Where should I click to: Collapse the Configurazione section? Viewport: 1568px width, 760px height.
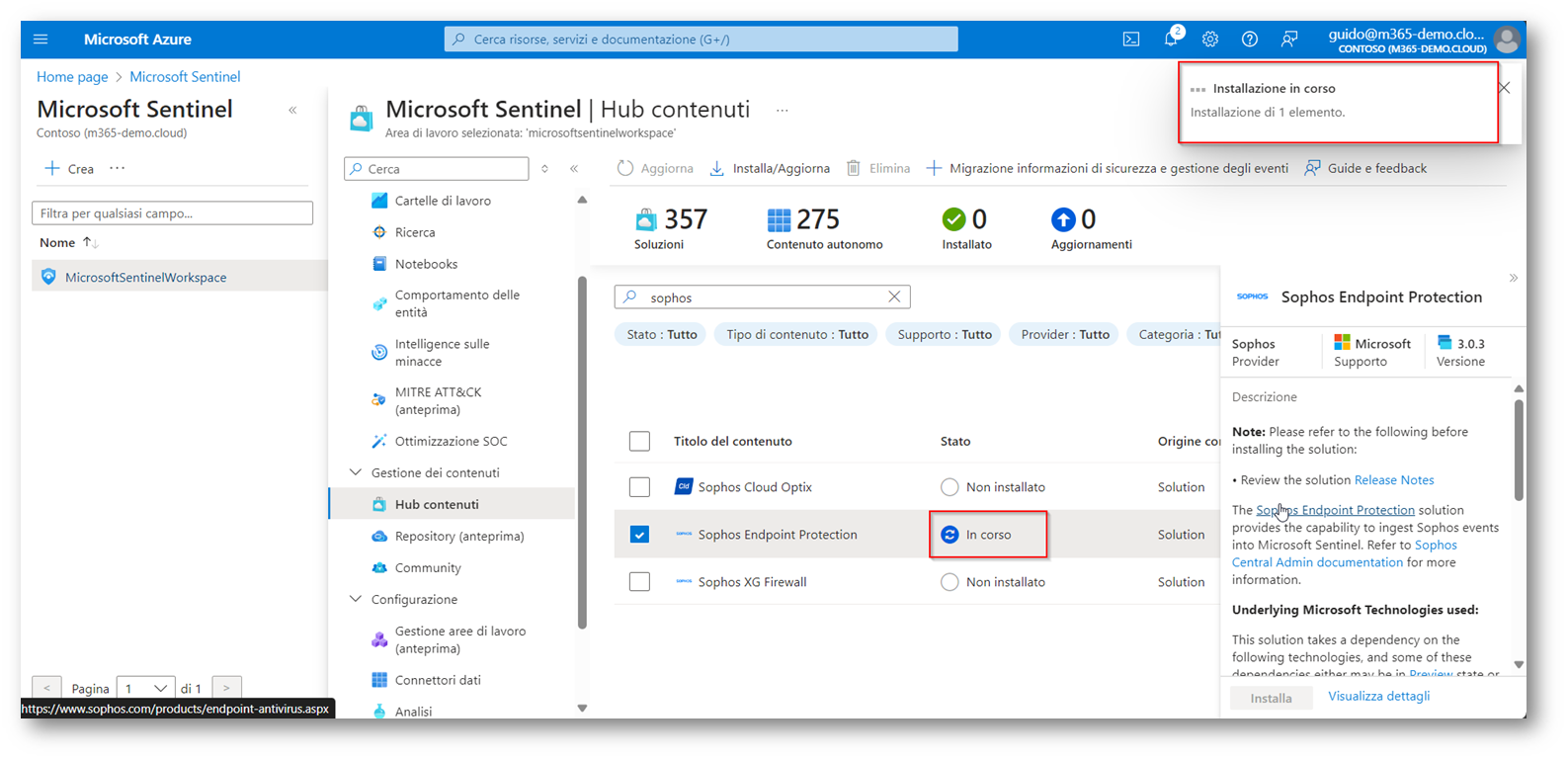[x=356, y=599]
